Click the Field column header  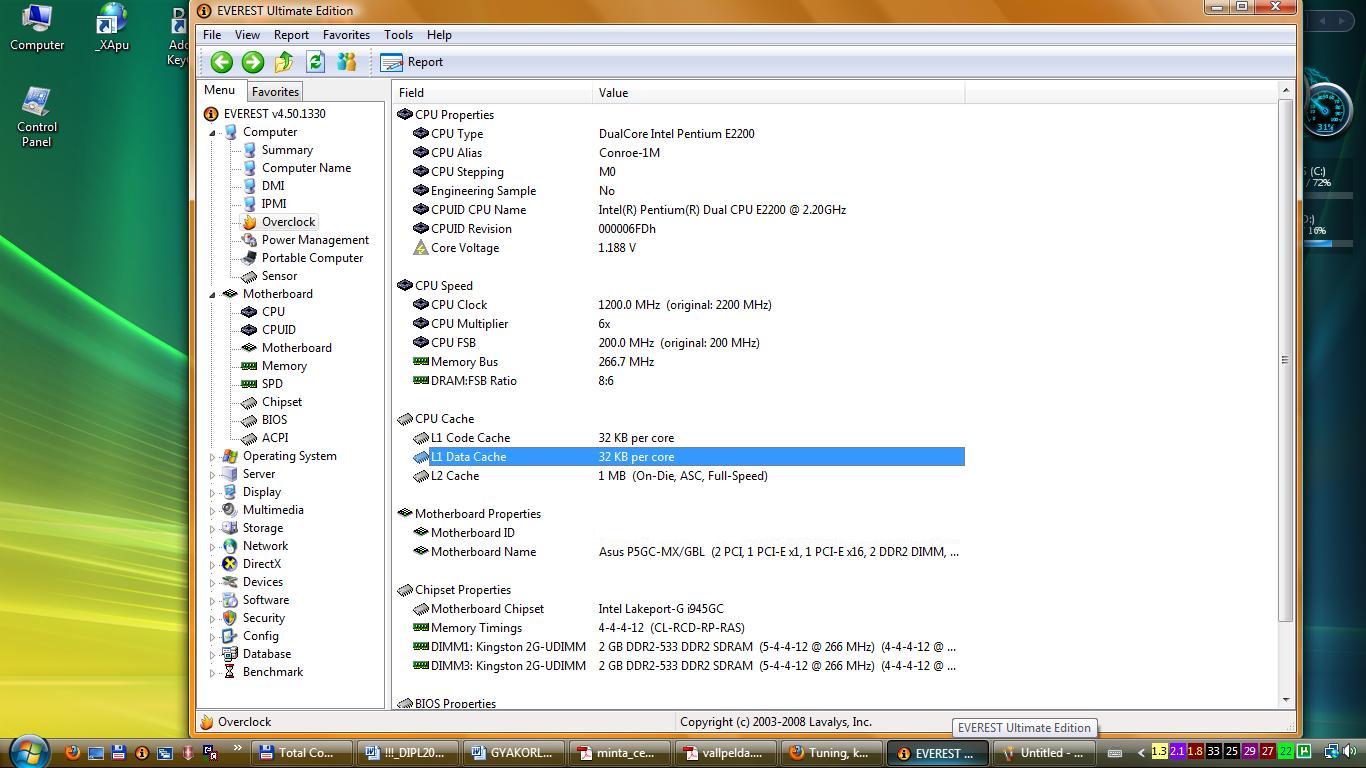[x=493, y=93]
